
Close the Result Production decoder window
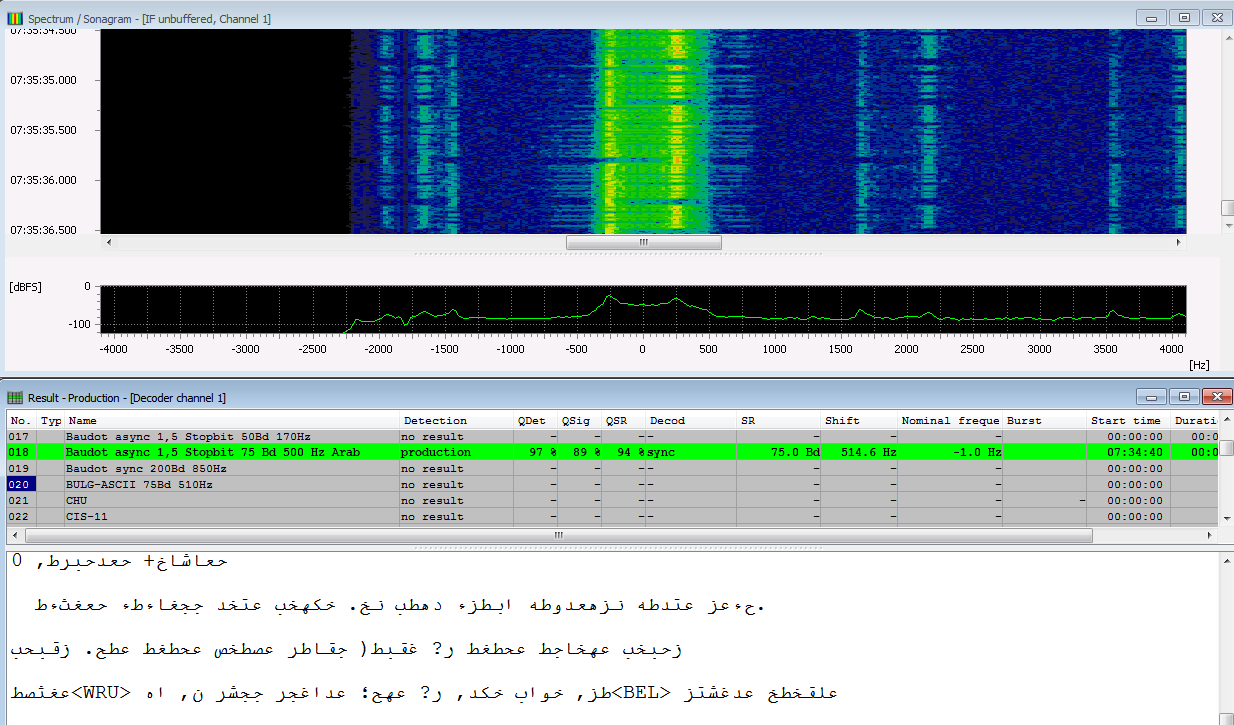(1216, 397)
